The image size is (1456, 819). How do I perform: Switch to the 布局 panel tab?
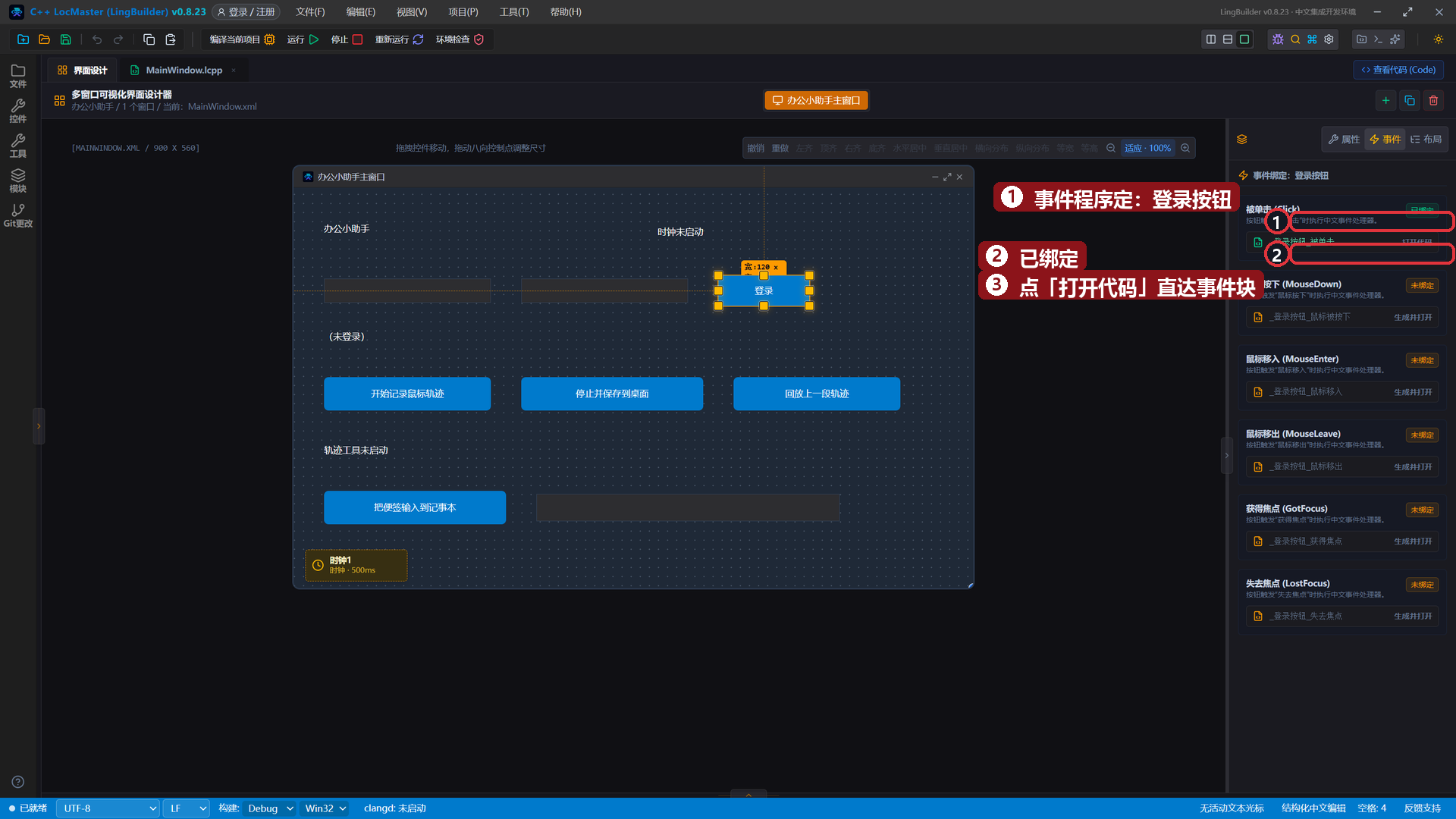[1426, 140]
